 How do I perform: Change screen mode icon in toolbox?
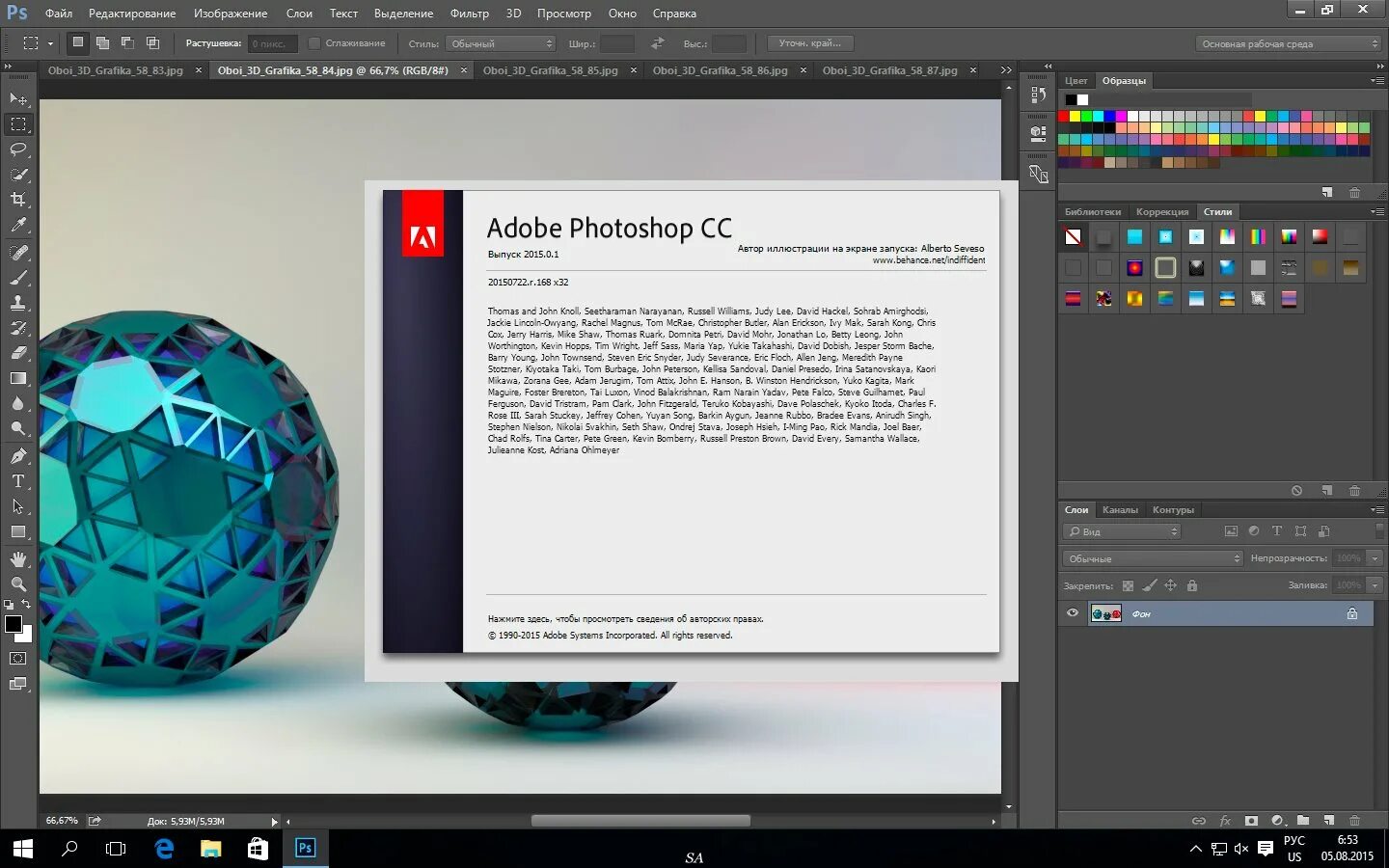(x=18, y=685)
